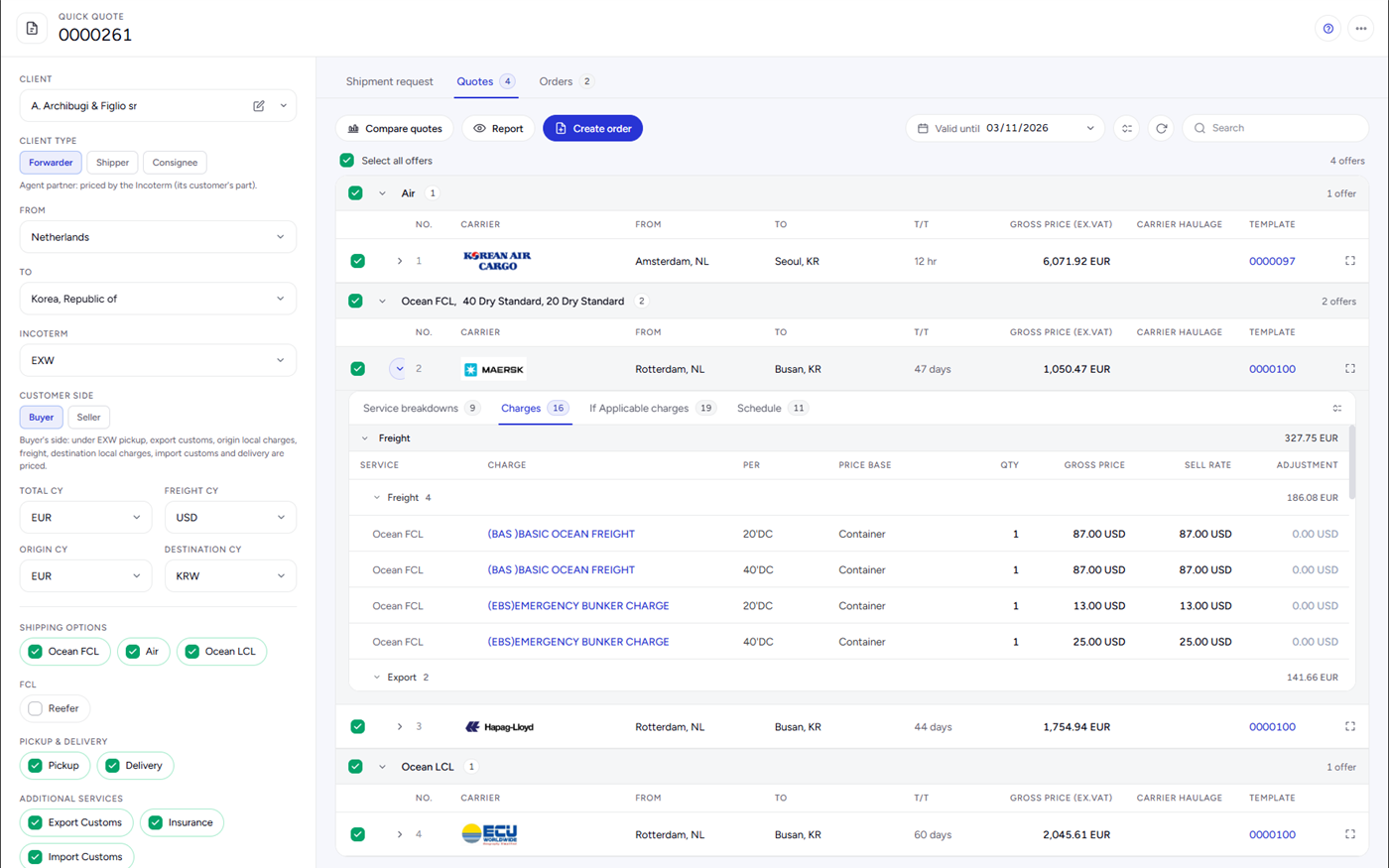Click the help question mark icon

(1327, 29)
